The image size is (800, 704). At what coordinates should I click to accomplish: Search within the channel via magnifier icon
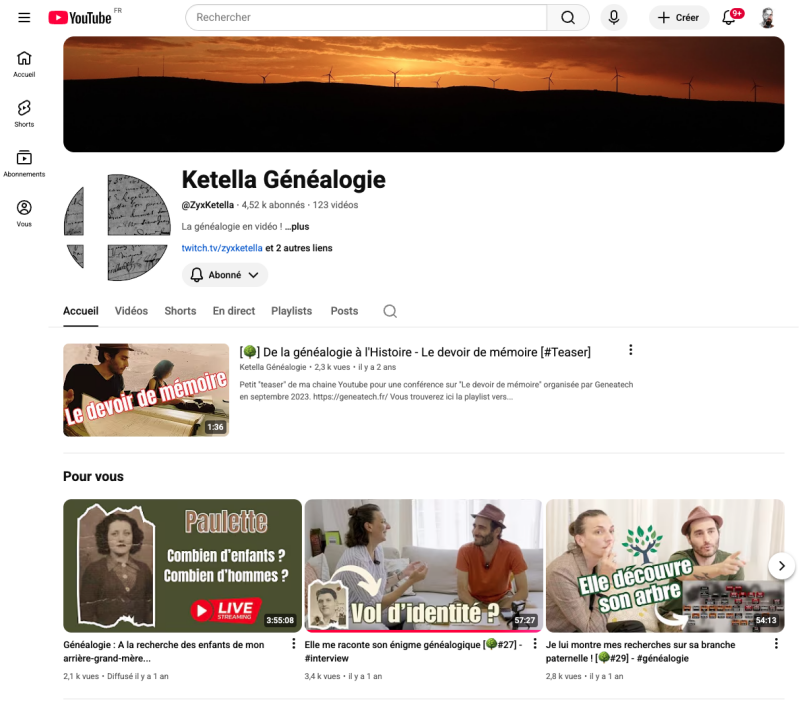pyautogui.click(x=390, y=311)
